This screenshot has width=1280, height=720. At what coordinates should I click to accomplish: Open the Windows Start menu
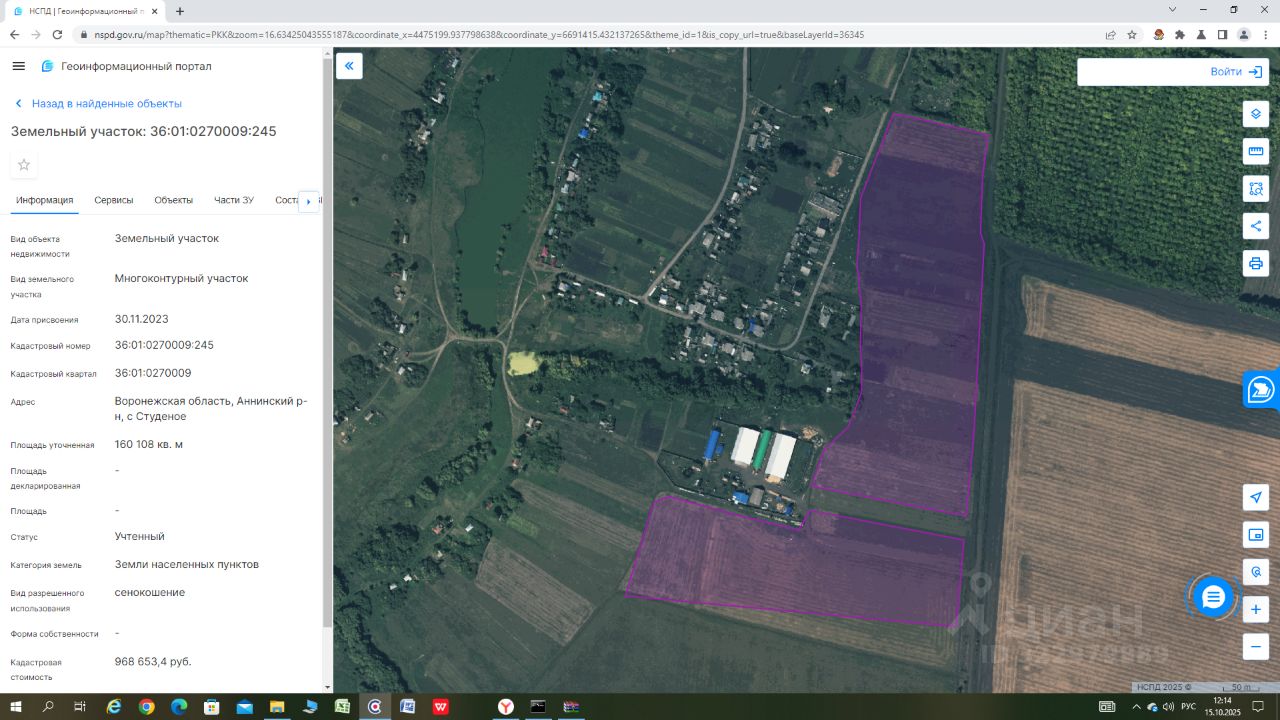[x=15, y=706]
